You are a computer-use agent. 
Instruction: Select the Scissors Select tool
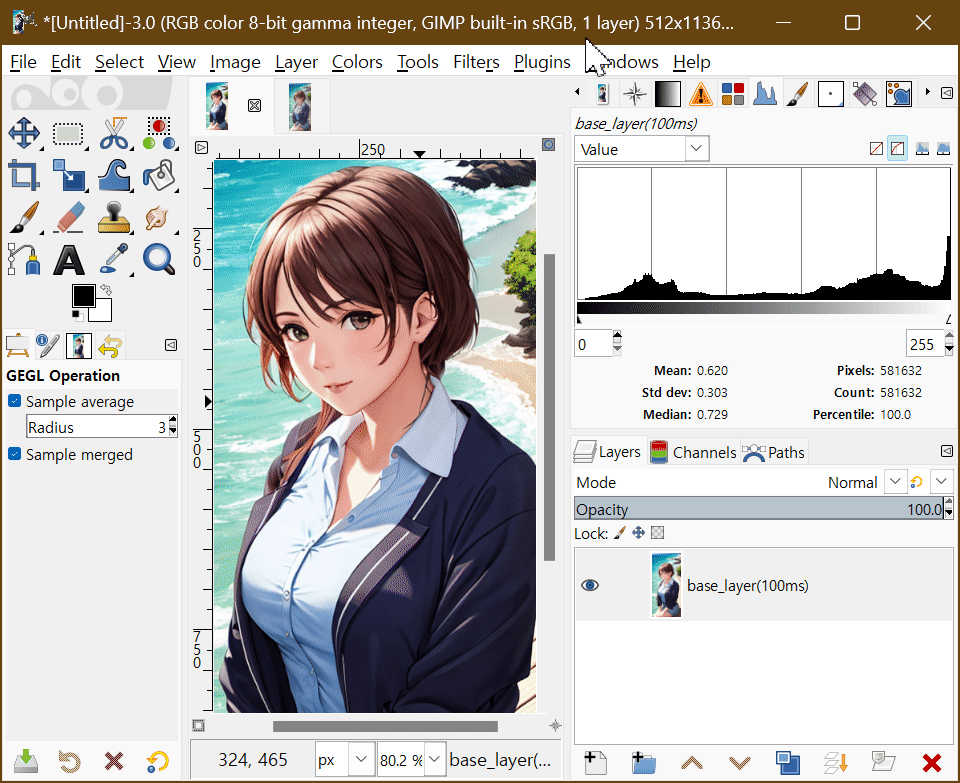pyautogui.click(x=114, y=133)
